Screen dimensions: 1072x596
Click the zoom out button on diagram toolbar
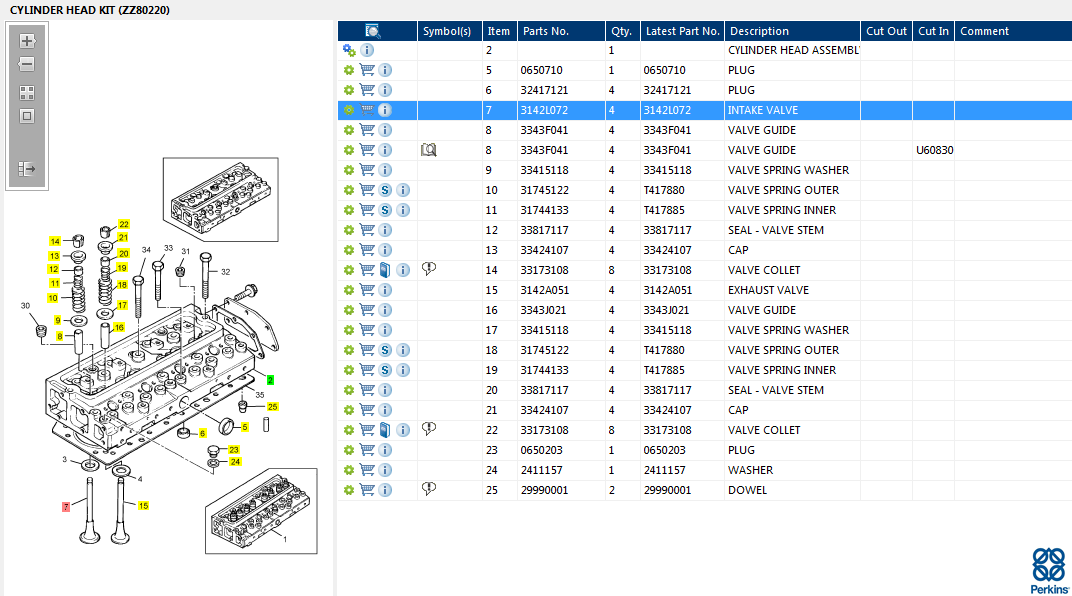pos(27,64)
